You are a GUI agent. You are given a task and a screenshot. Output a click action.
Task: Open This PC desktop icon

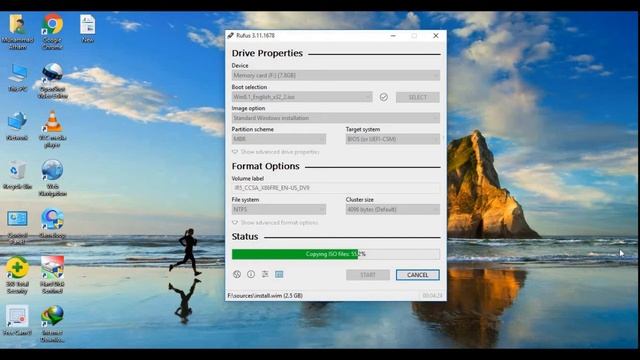click(18, 78)
